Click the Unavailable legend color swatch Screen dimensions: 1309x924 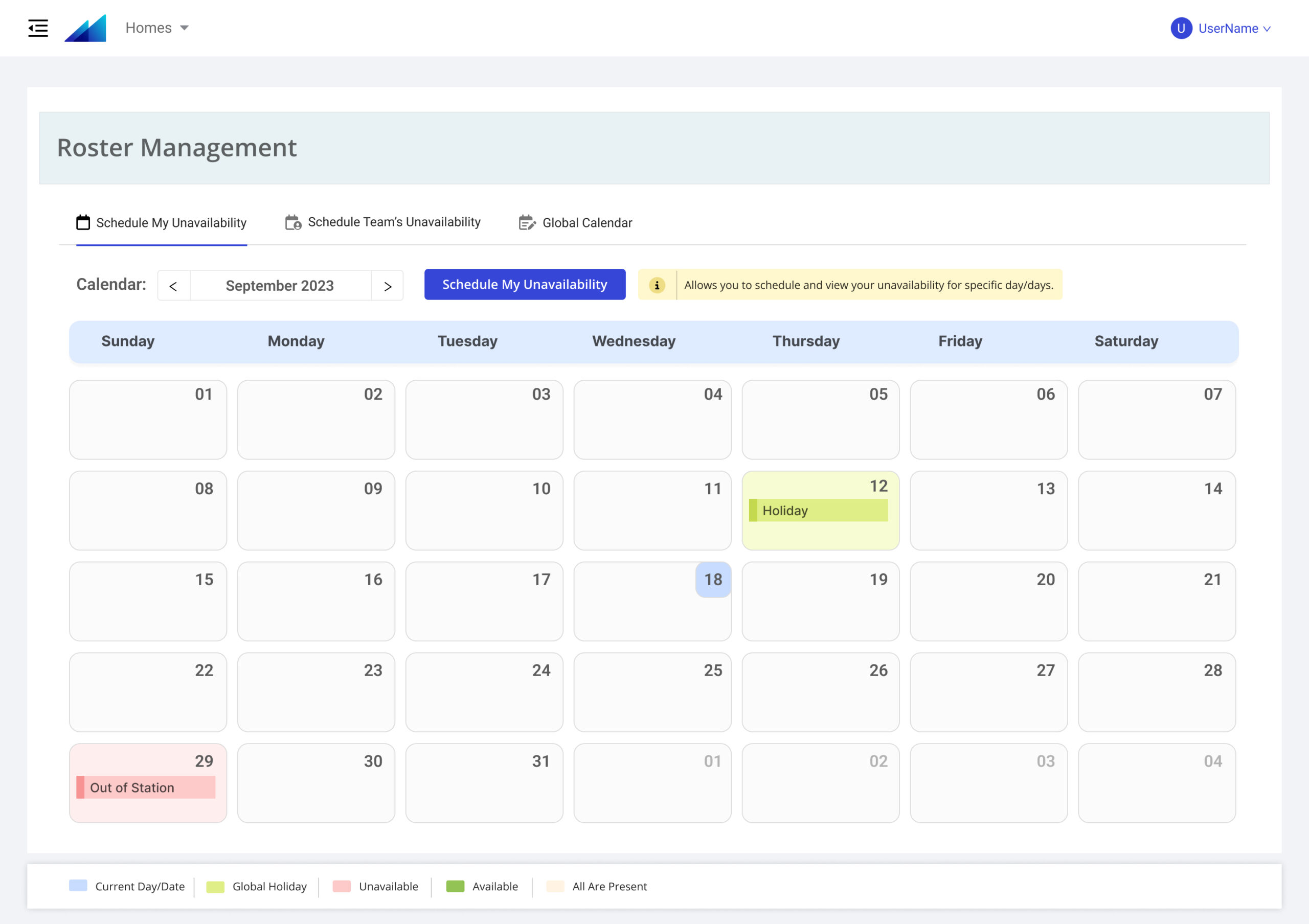[342, 886]
